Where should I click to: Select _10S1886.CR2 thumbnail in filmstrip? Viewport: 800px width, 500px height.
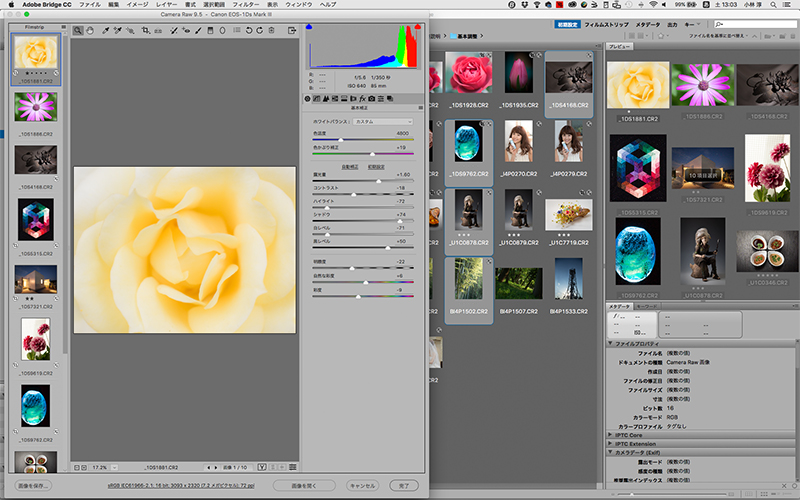coord(36,107)
